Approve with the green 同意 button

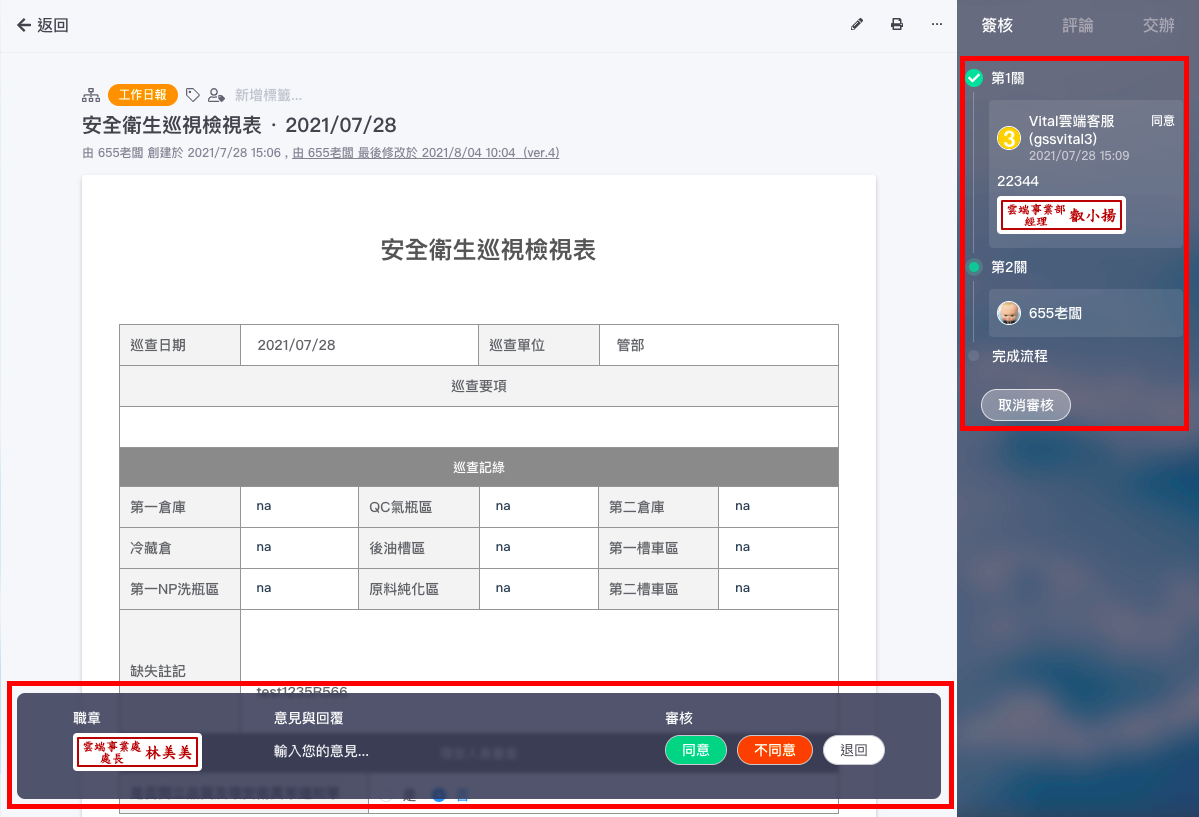(x=695, y=750)
